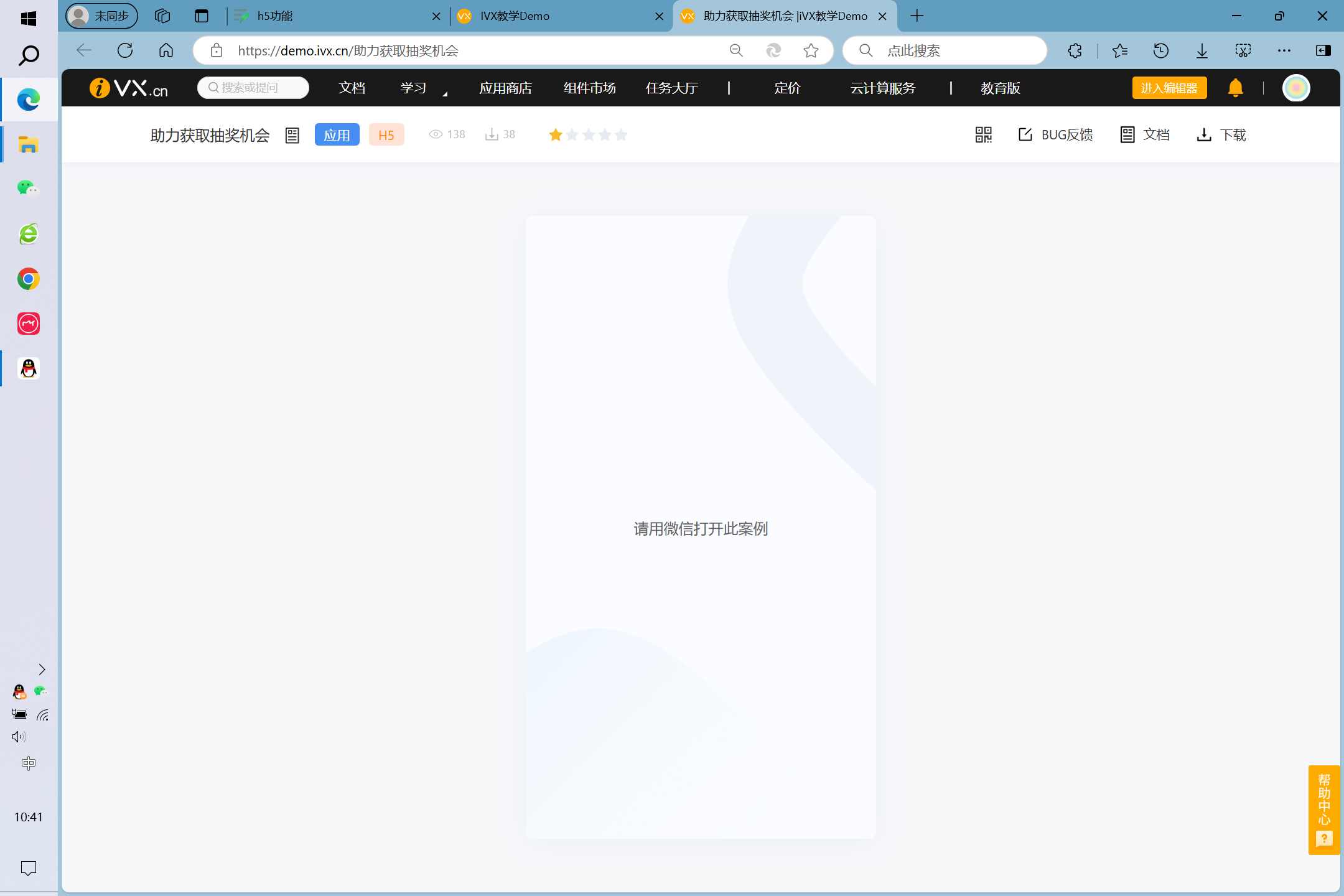Open the notifications bell icon
Image resolution: width=1344 pixels, height=896 pixels.
coord(1236,88)
